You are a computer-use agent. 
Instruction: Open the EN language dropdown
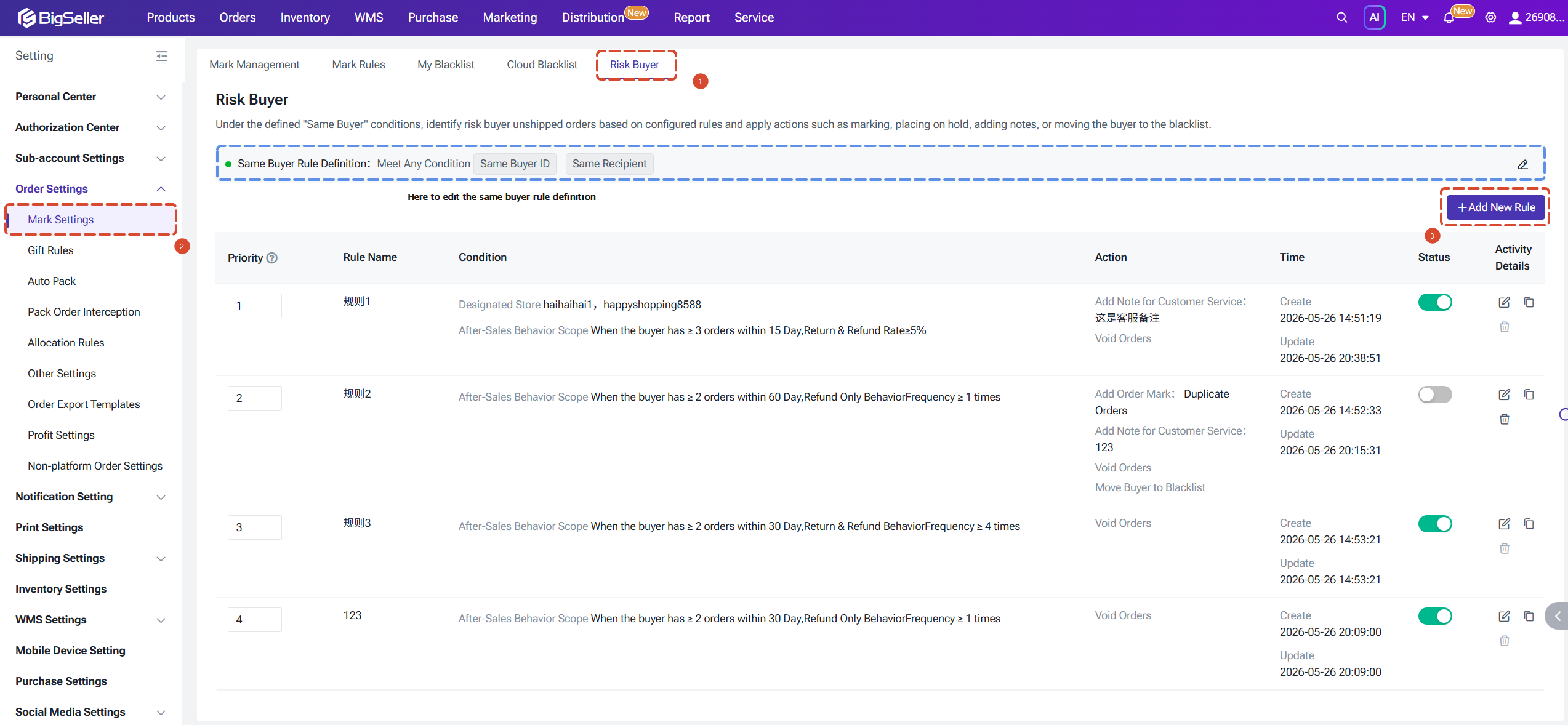point(1414,18)
